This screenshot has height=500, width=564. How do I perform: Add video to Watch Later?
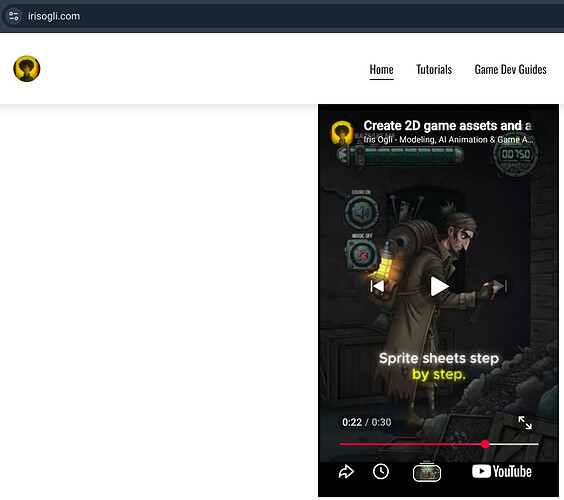click(381, 472)
